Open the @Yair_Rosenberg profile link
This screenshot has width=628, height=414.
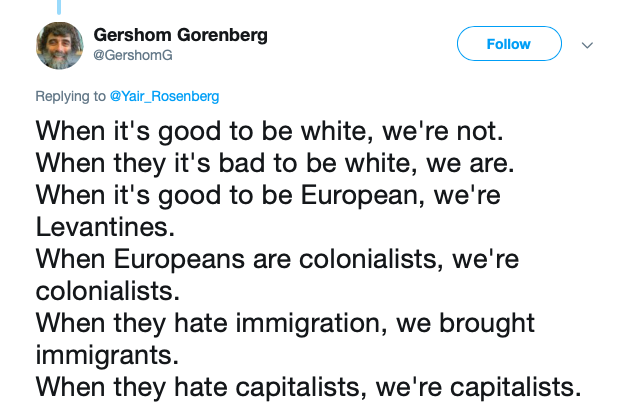pos(163,97)
